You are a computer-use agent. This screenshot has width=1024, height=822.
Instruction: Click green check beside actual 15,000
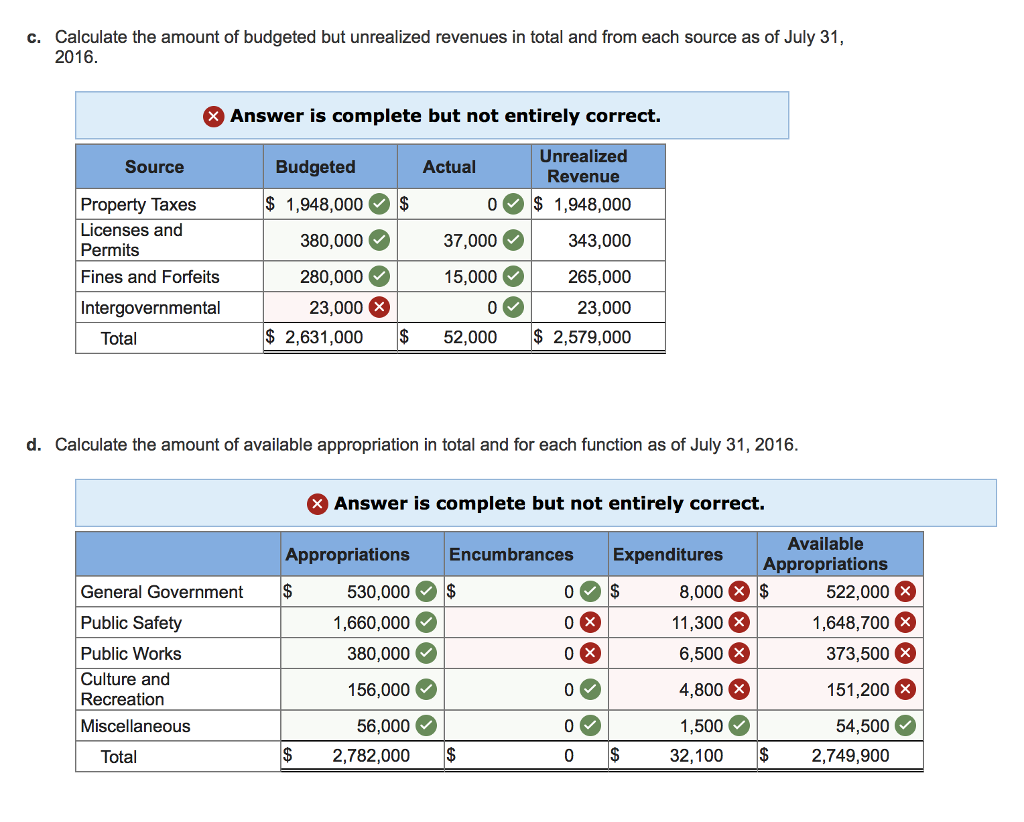(513, 276)
